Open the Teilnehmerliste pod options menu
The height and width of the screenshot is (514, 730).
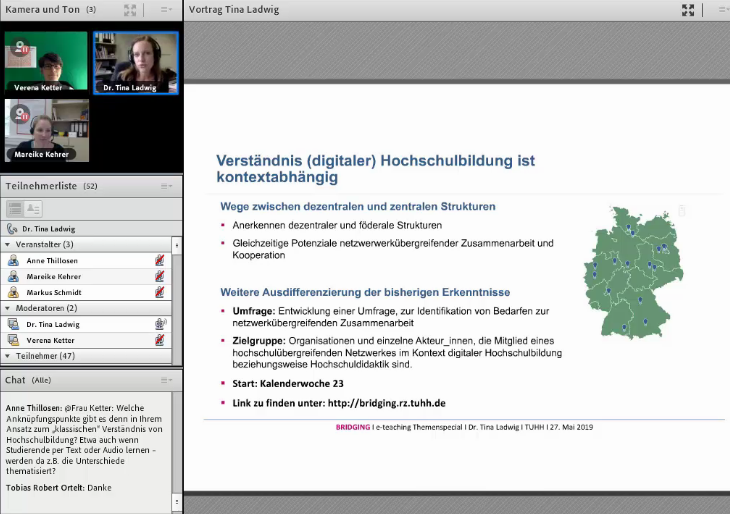(x=166, y=186)
